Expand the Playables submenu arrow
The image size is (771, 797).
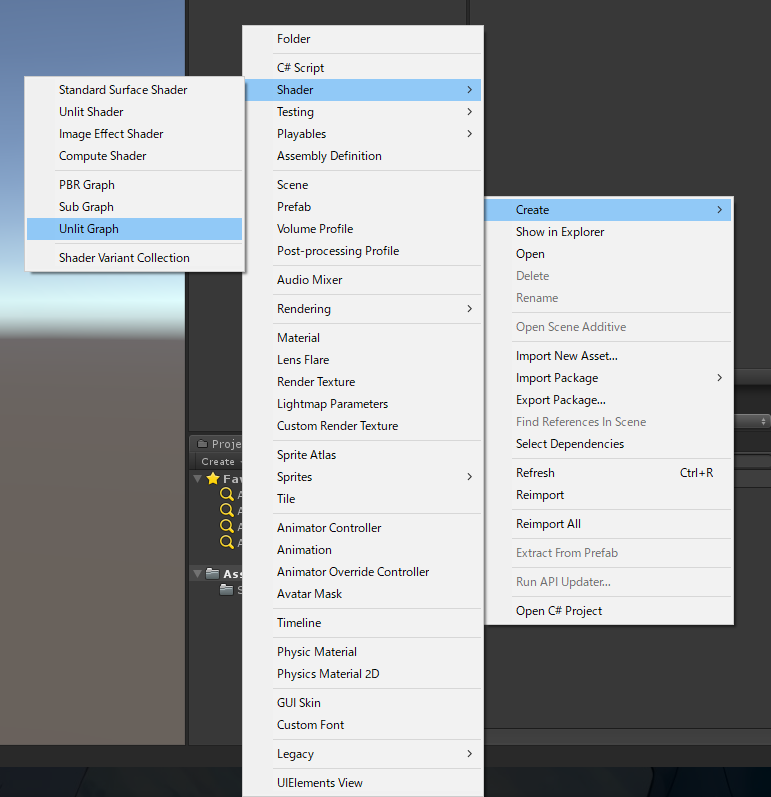470,134
